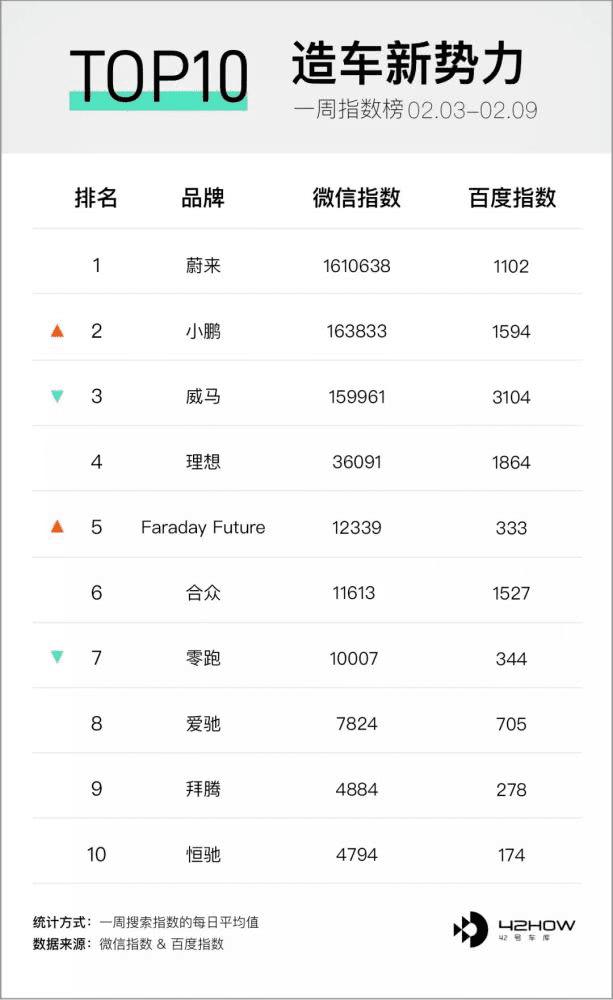Click the Baidu index value 3104
Screen dimensions: 613x1000
click(x=511, y=397)
